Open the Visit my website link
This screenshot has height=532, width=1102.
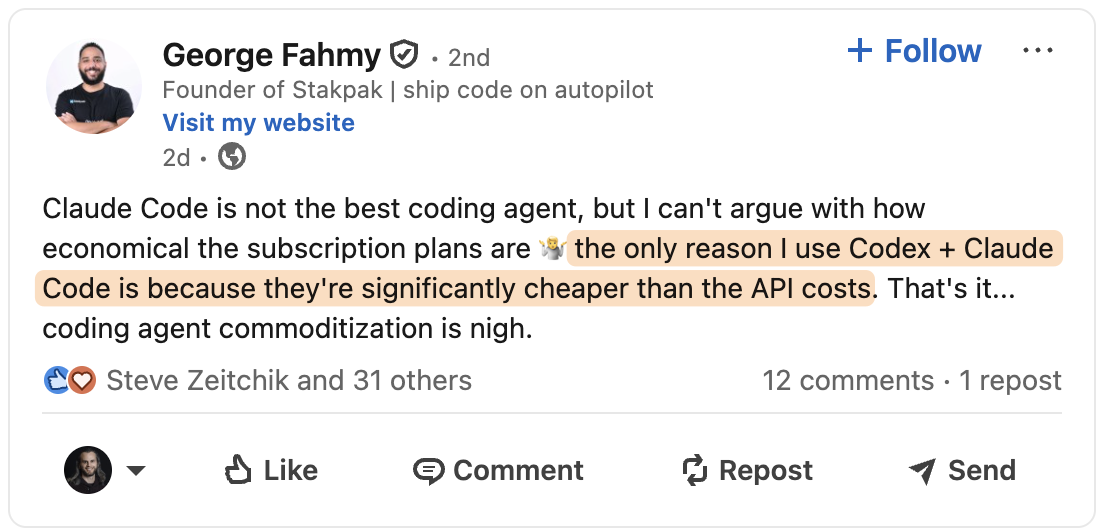pos(259,123)
